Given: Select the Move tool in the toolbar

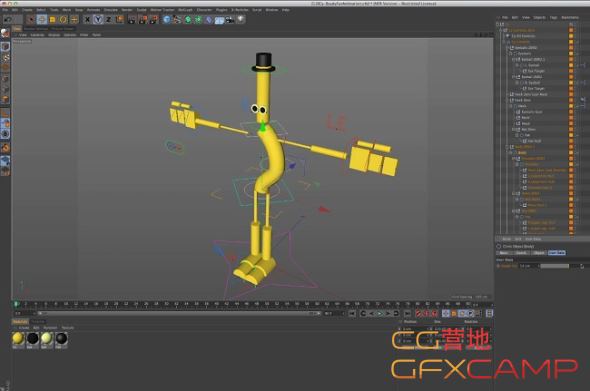Looking at the screenshot, I should coord(42,19).
